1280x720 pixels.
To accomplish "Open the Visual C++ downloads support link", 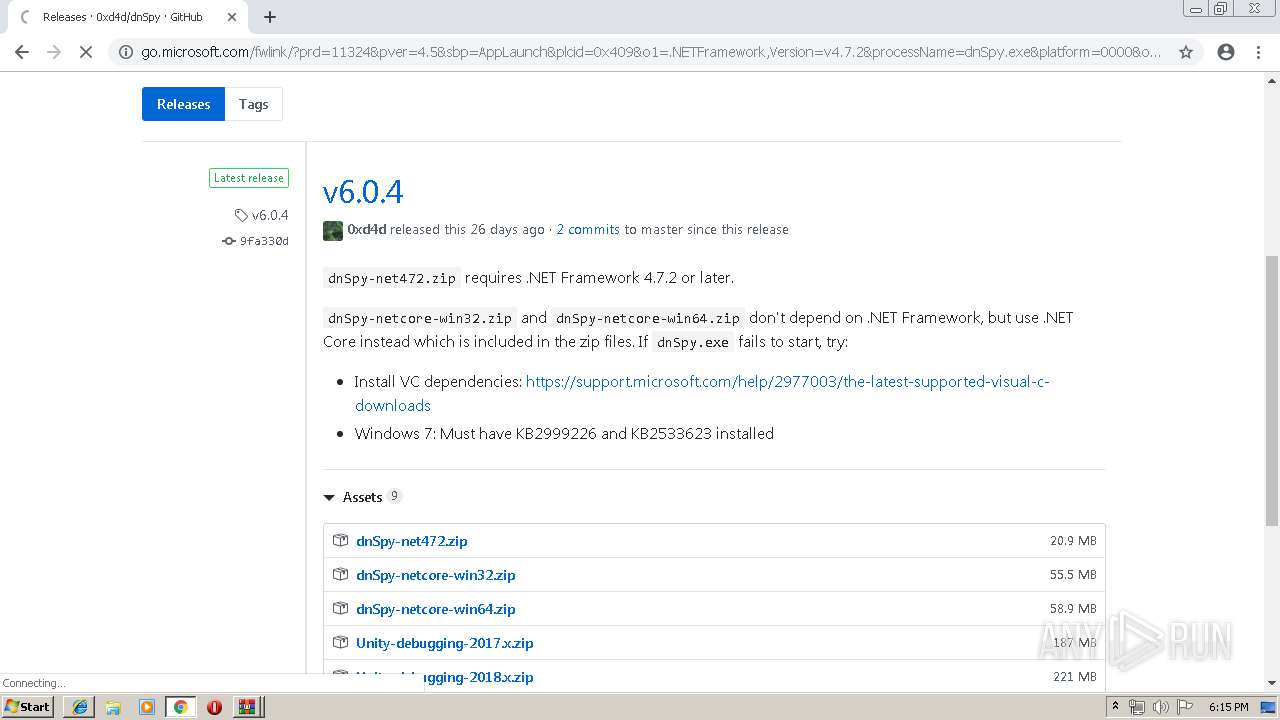I will point(702,393).
